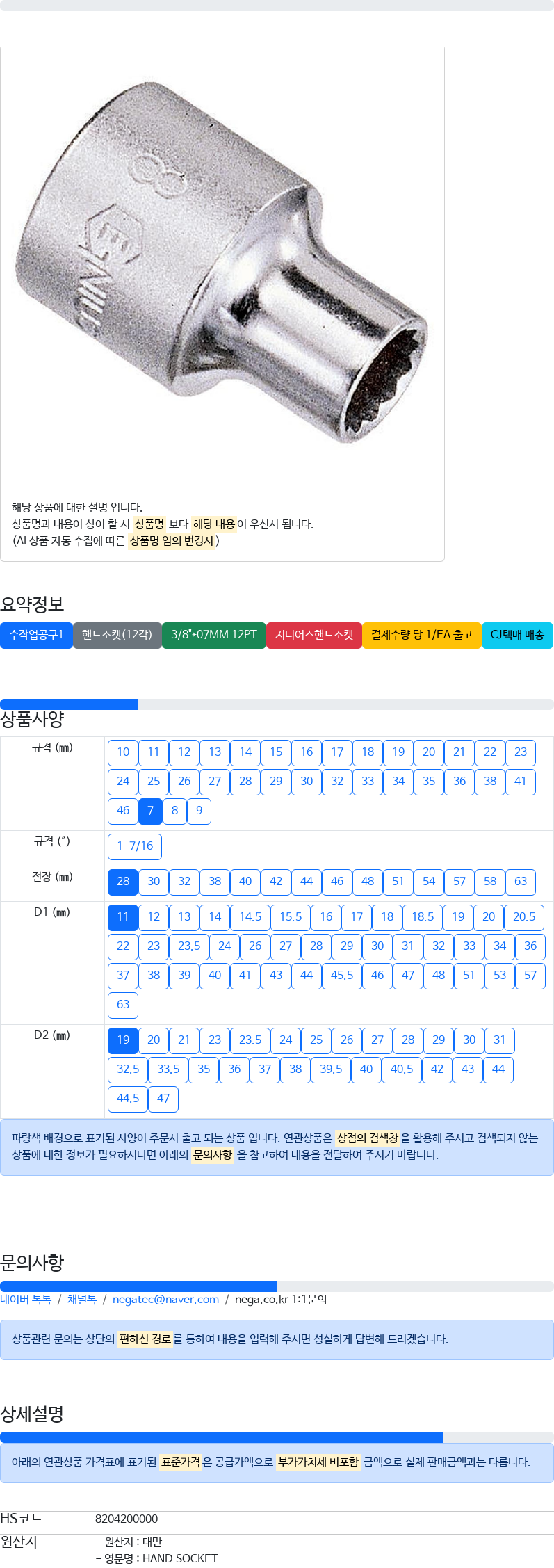Open the hand socket product image
Screen dimensions: 554x1568
click(222, 261)
